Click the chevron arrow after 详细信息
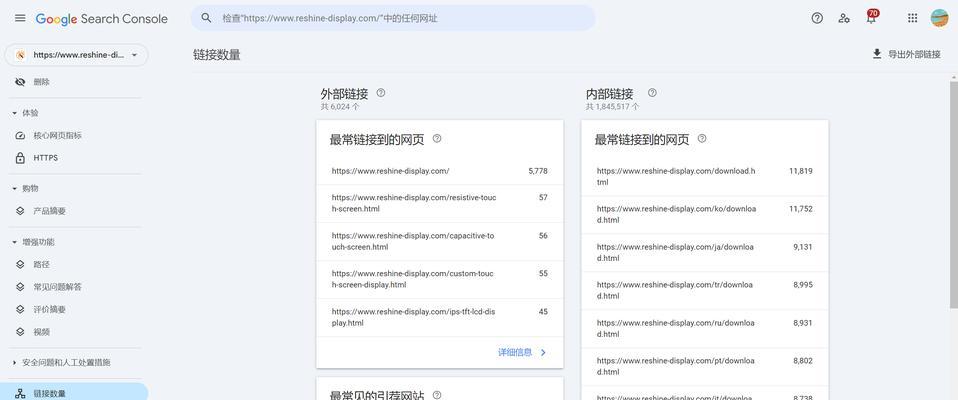The width and height of the screenshot is (958, 400). coord(543,352)
